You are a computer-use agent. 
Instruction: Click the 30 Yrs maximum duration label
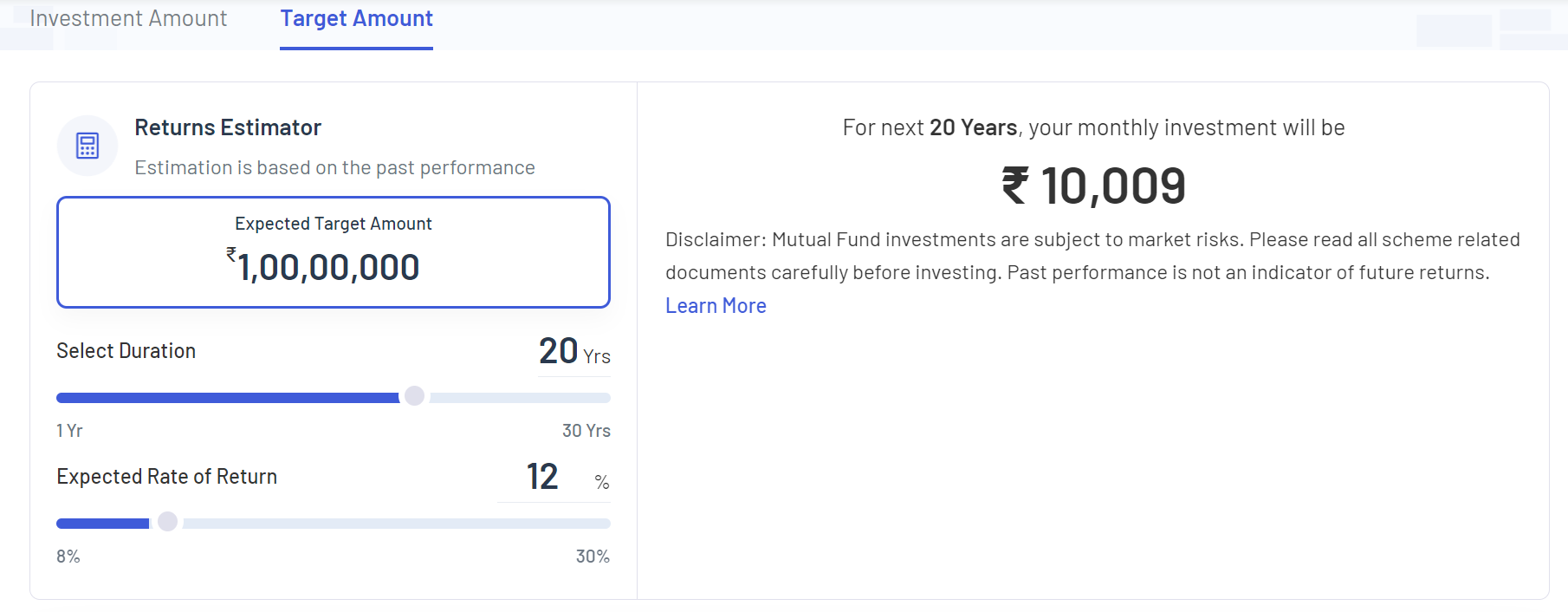586,431
